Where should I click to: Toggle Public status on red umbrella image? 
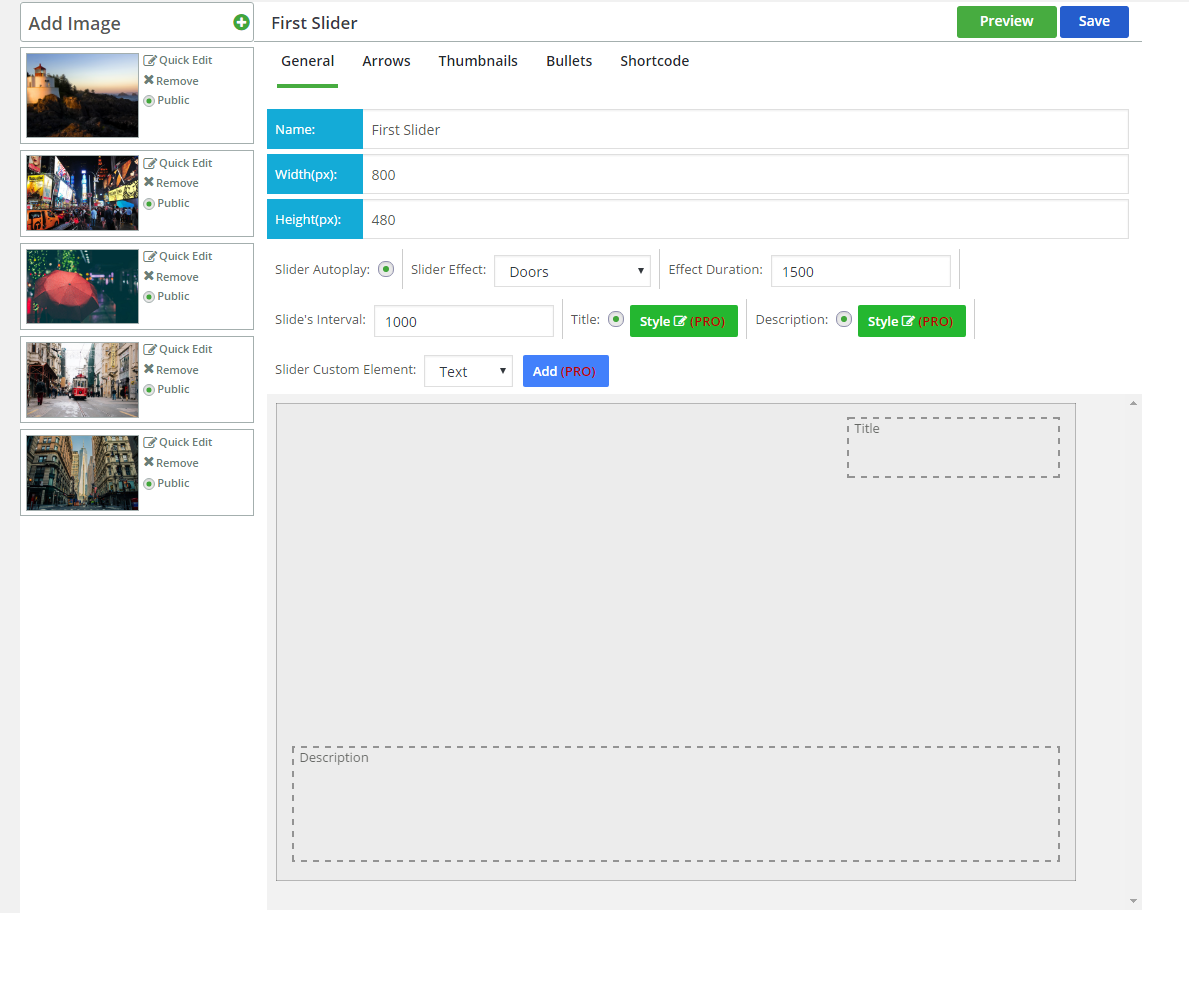[149, 297]
